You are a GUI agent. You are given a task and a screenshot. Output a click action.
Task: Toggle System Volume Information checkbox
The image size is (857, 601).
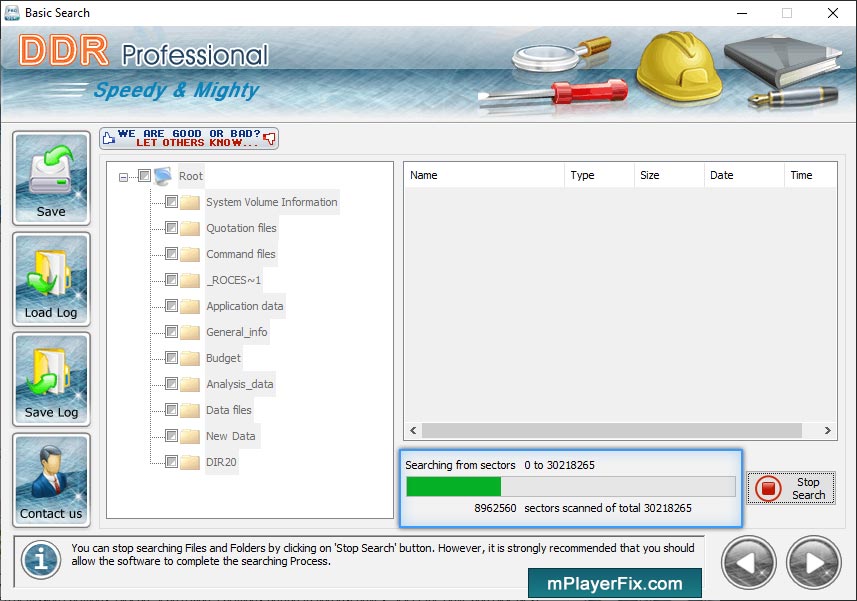point(172,202)
